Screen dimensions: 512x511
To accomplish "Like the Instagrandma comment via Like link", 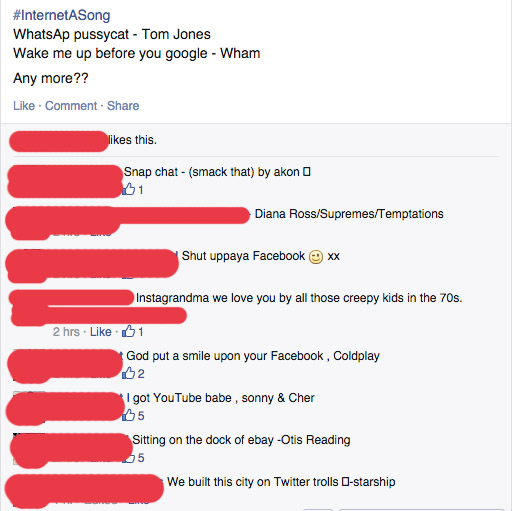I will point(101,332).
